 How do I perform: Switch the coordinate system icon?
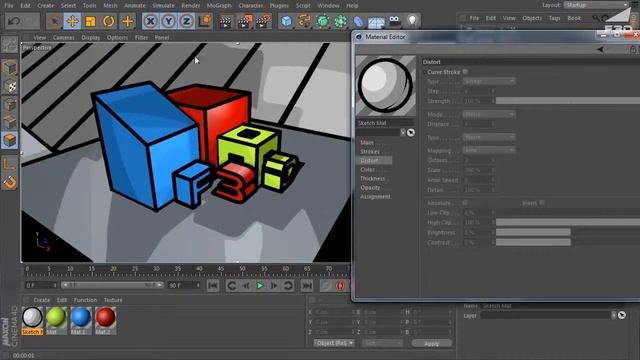(205, 21)
